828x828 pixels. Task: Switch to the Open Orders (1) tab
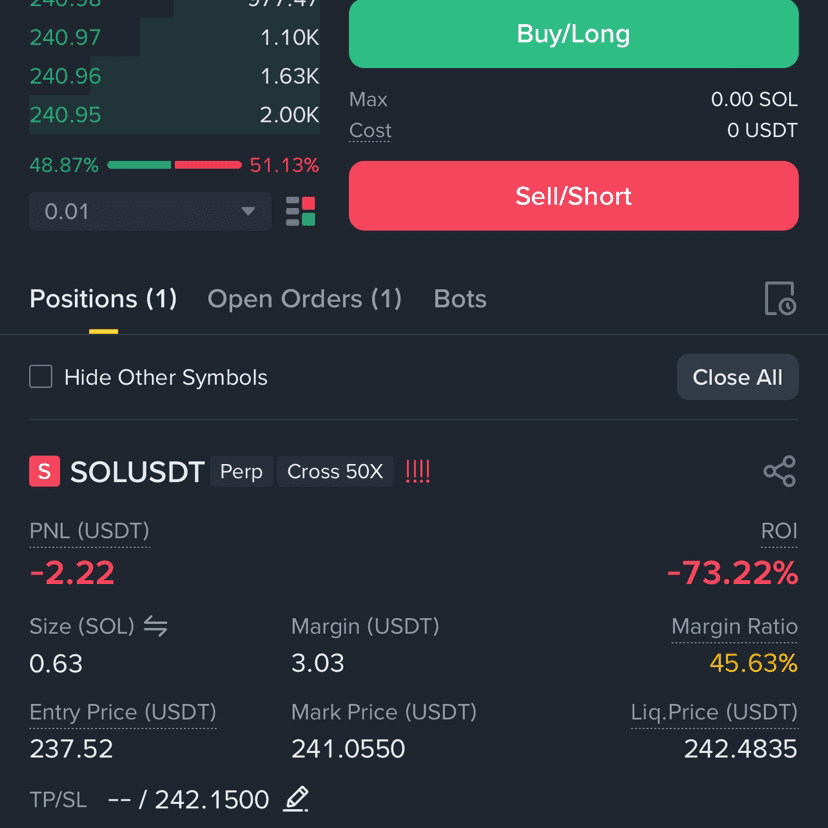coord(304,299)
